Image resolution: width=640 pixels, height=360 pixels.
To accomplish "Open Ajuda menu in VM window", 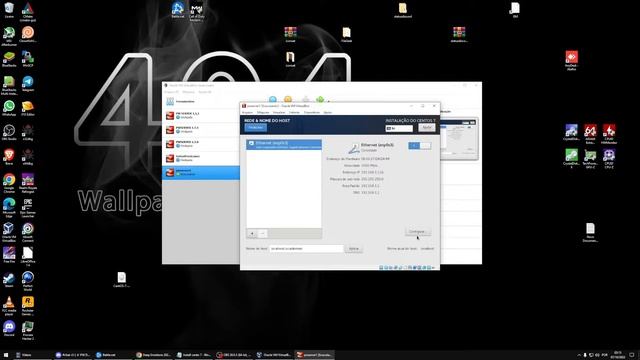I will tap(327, 112).
